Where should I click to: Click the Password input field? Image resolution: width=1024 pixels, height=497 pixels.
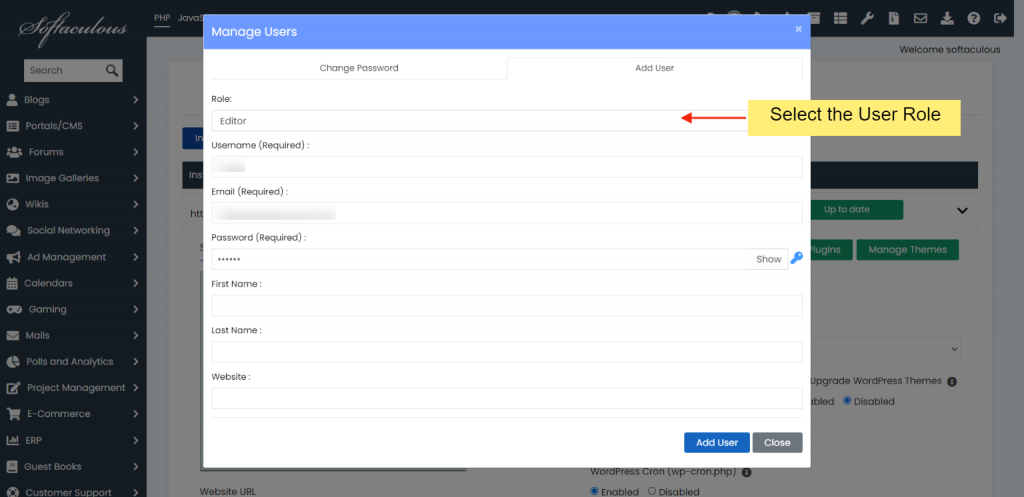[500, 259]
